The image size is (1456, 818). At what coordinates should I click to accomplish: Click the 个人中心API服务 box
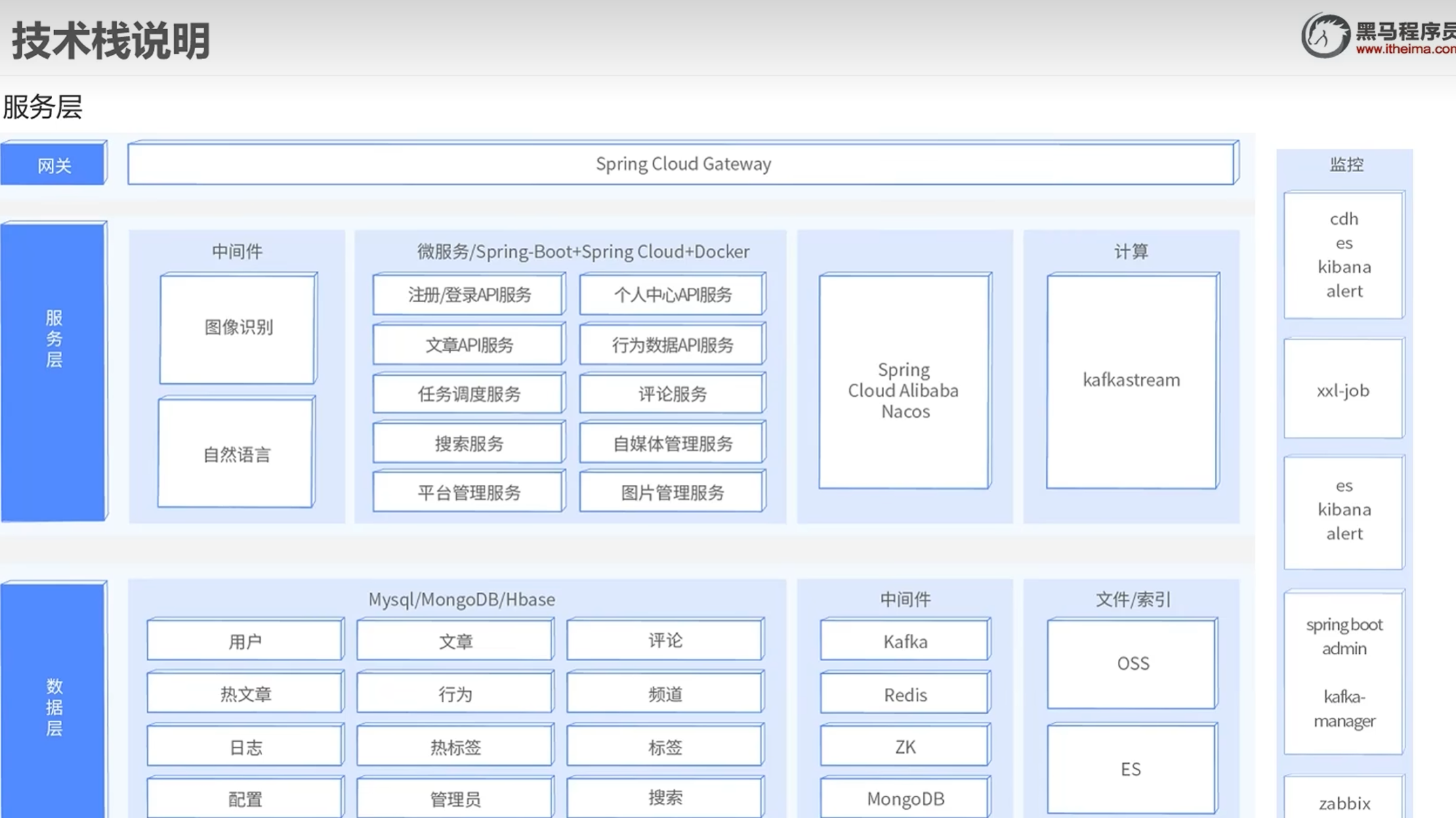672,295
